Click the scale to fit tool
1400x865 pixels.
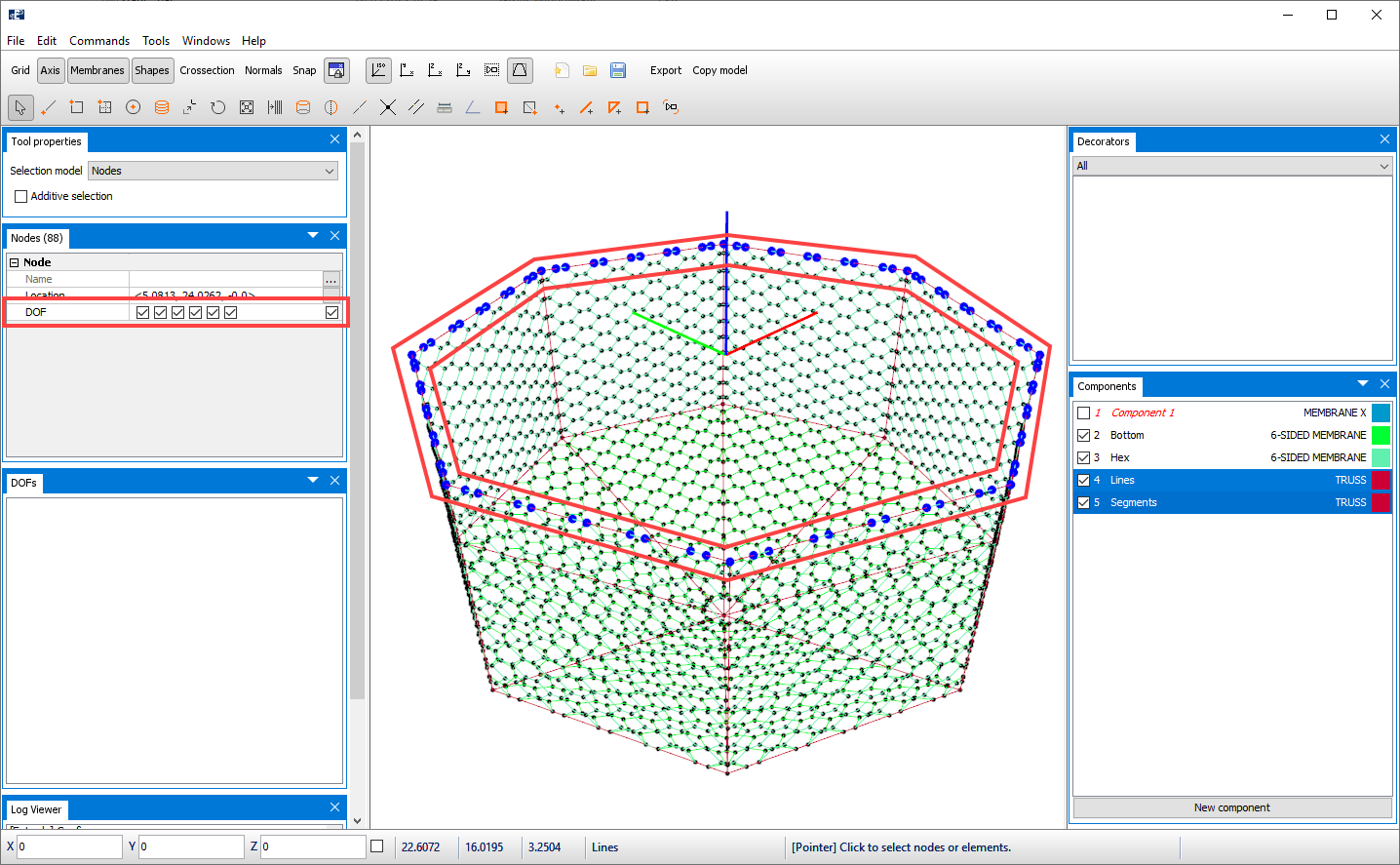[x=247, y=107]
